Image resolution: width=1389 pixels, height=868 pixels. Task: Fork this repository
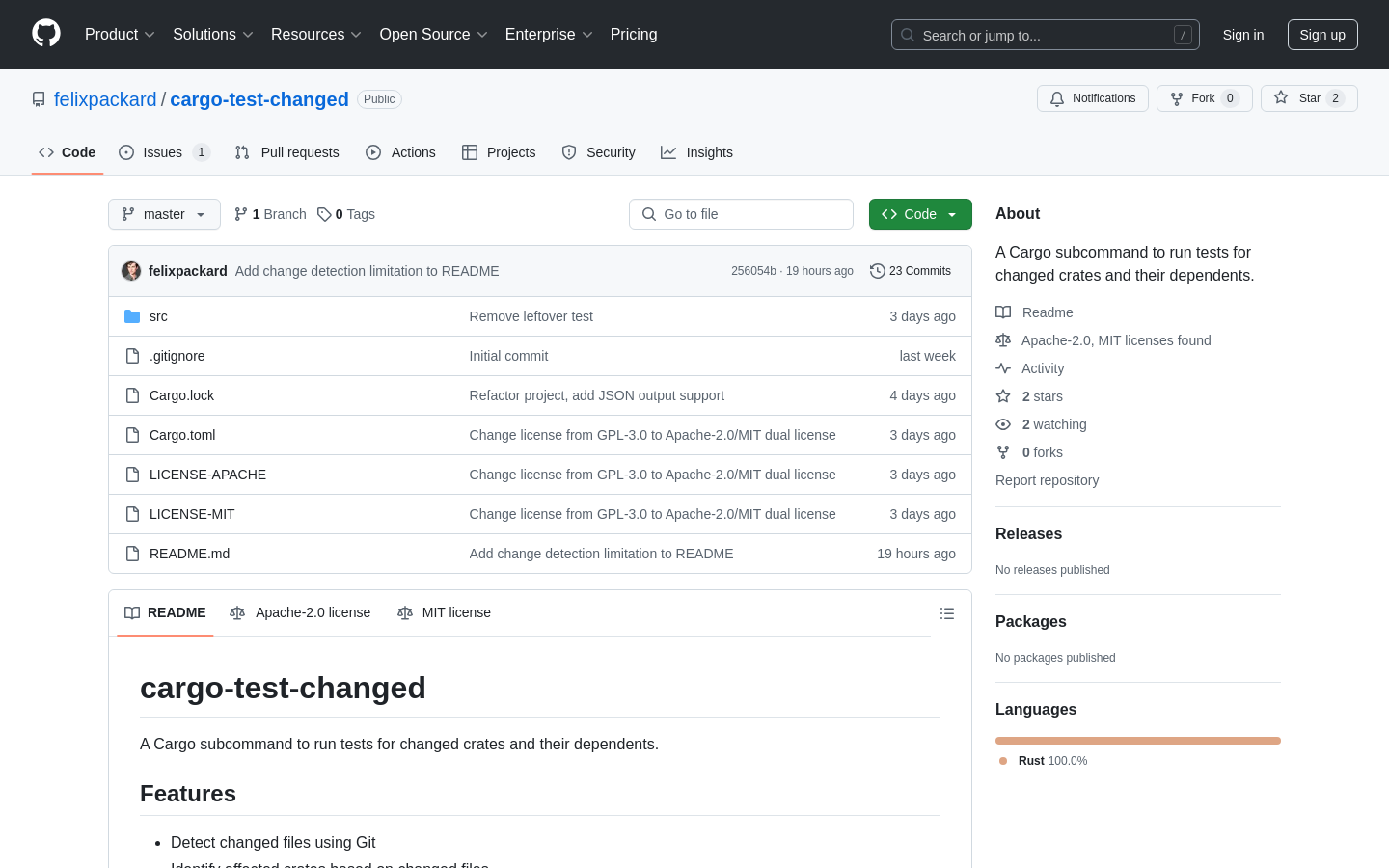point(1205,98)
